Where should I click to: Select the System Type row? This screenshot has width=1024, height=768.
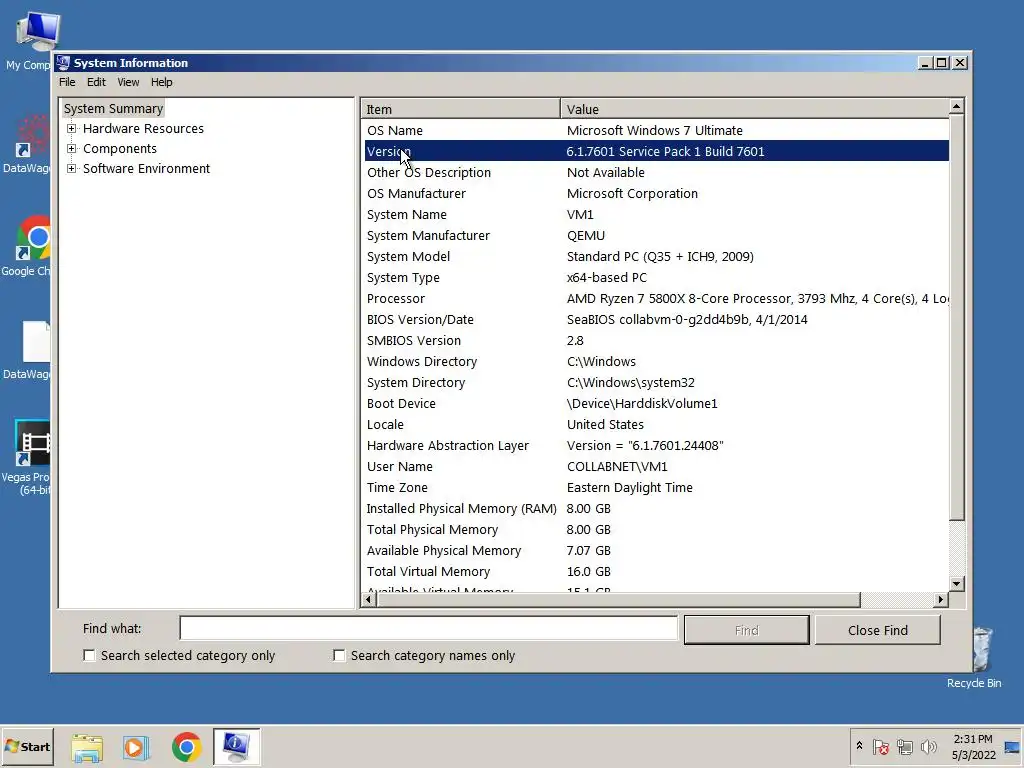point(656,278)
